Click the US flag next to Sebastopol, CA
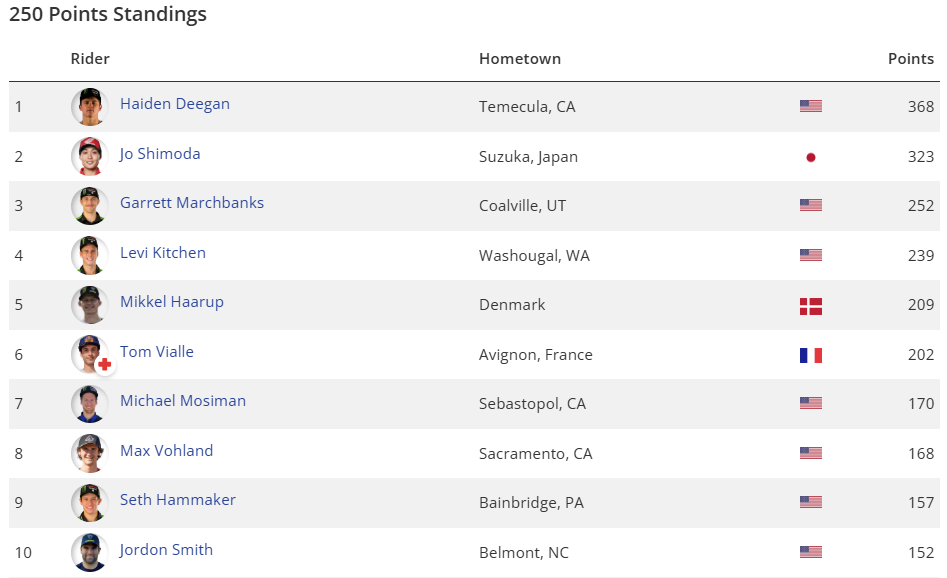This screenshot has width=947, height=578. (811, 404)
